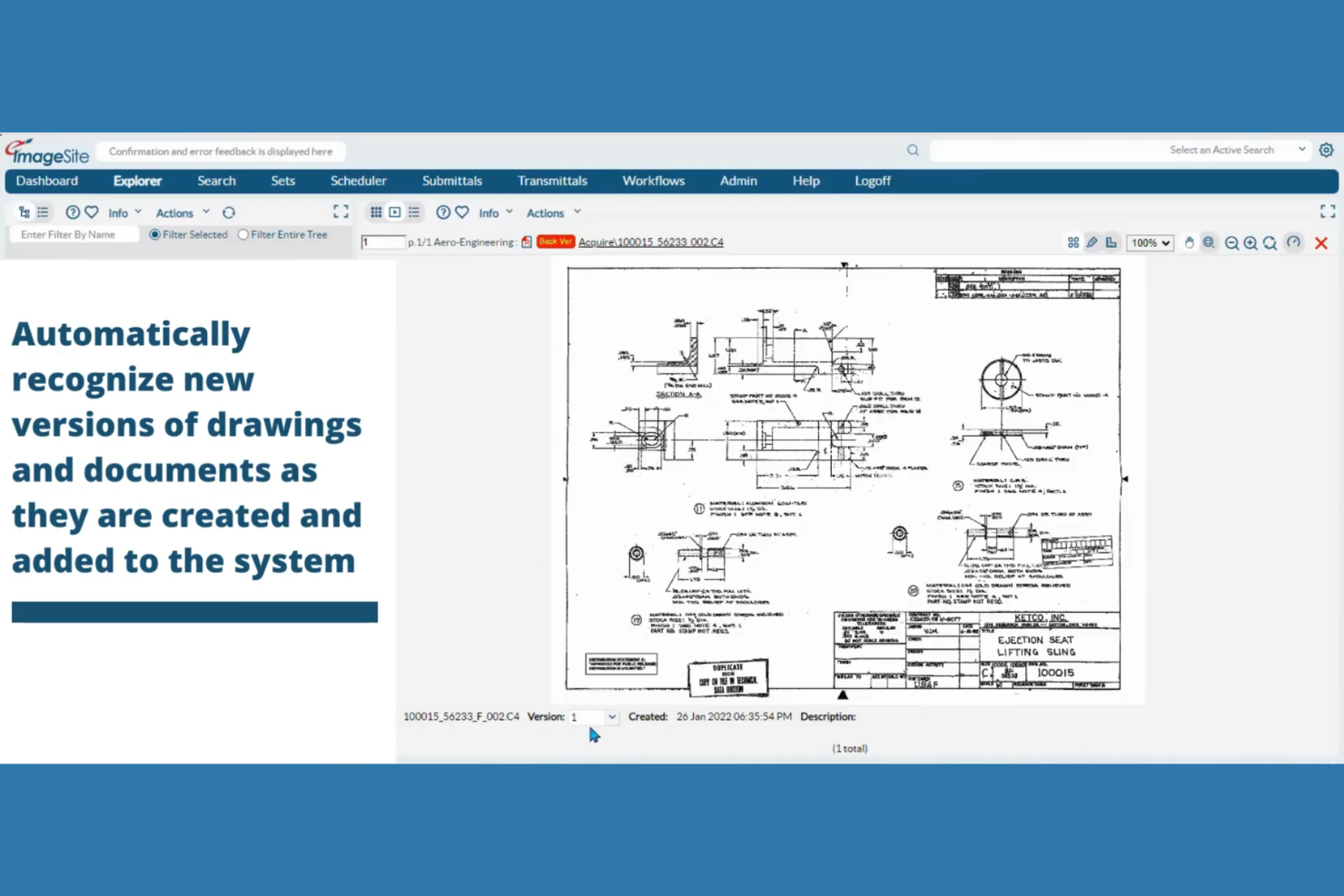Screen dimensions: 1344x896
Task: Open search using the magnifier icon
Action: (x=913, y=150)
